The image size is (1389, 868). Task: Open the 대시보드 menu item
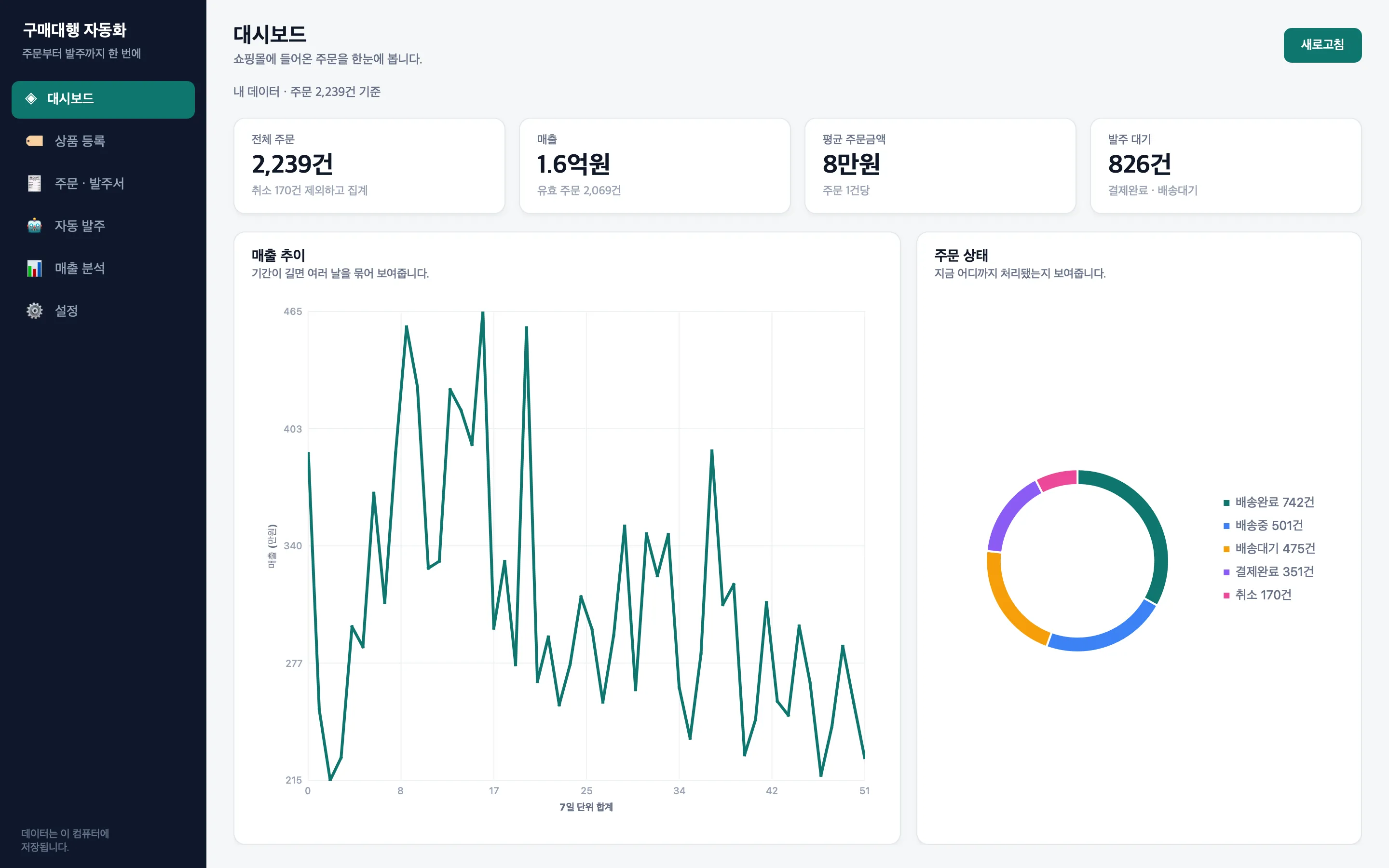click(x=103, y=99)
